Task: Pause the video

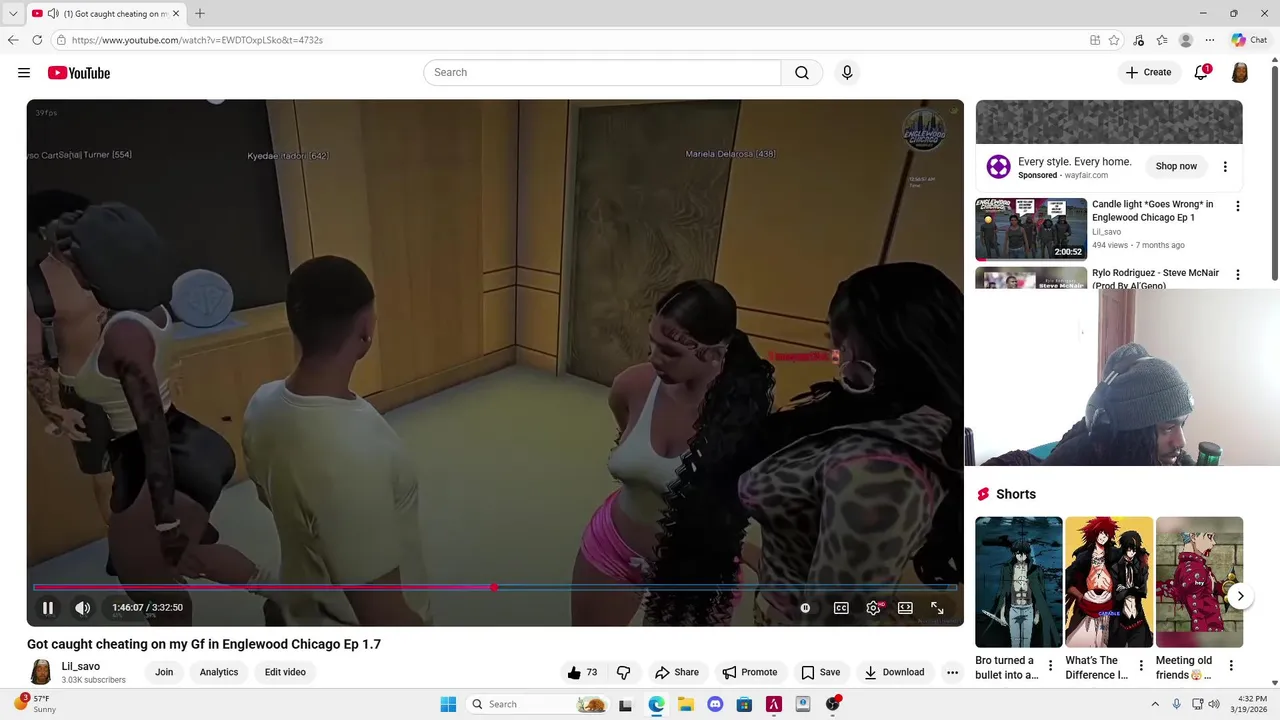Action: click(x=47, y=607)
